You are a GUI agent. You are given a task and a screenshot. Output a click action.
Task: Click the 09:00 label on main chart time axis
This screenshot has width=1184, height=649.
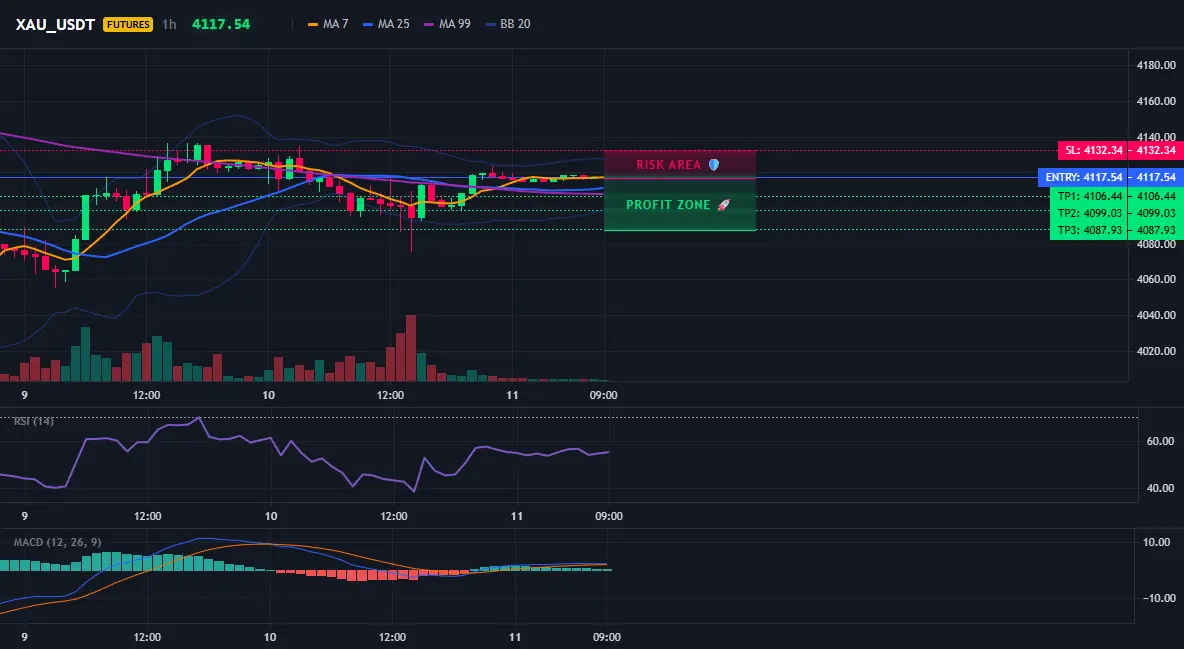603,395
